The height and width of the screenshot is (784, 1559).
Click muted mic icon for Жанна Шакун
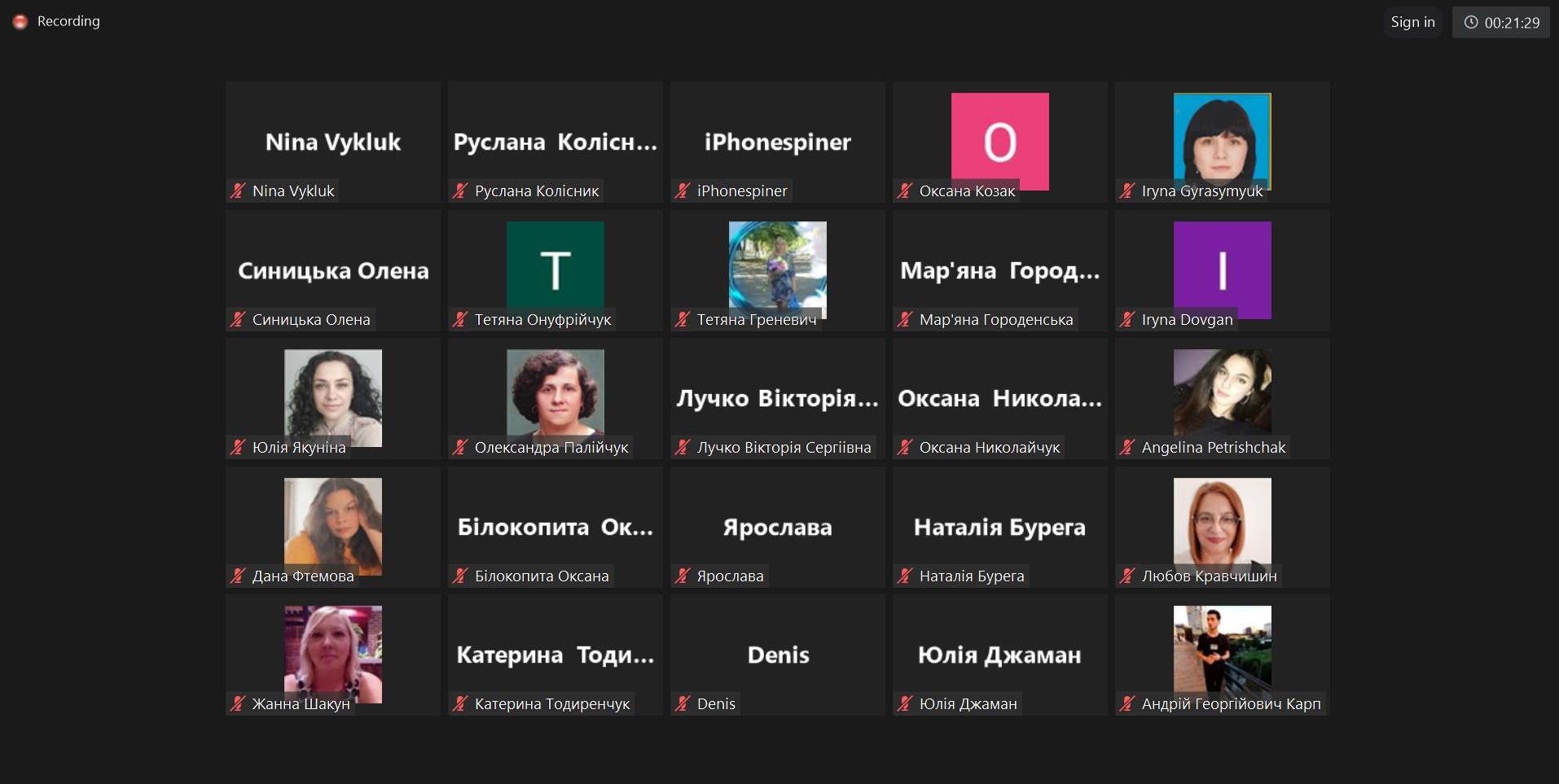pos(237,703)
